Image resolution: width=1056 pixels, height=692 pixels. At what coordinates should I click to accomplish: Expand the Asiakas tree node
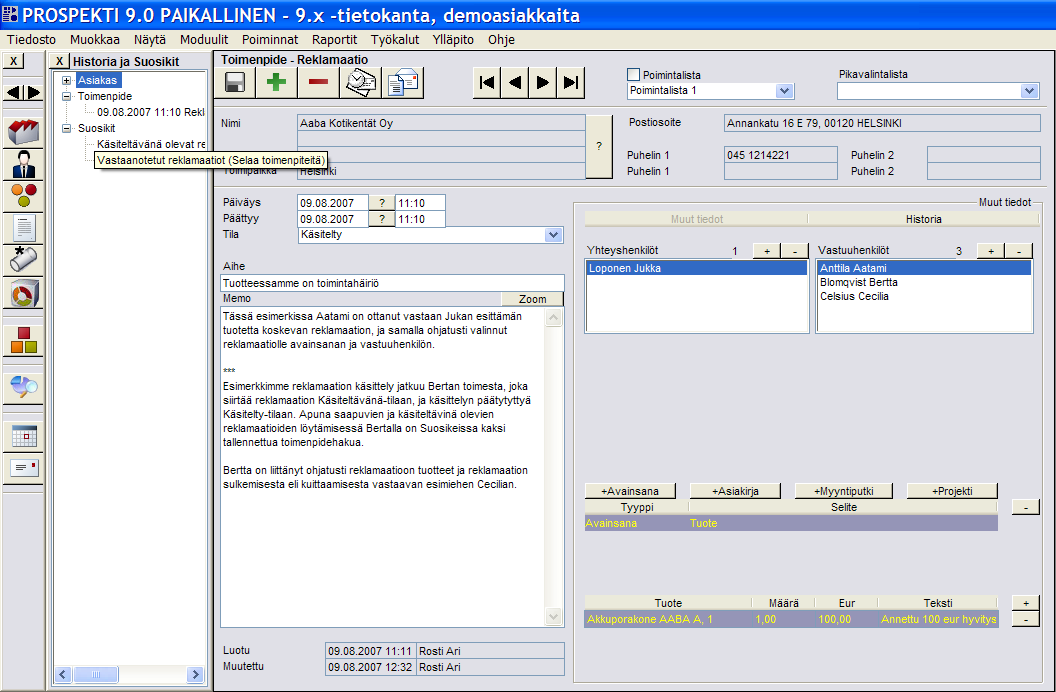(66, 80)
